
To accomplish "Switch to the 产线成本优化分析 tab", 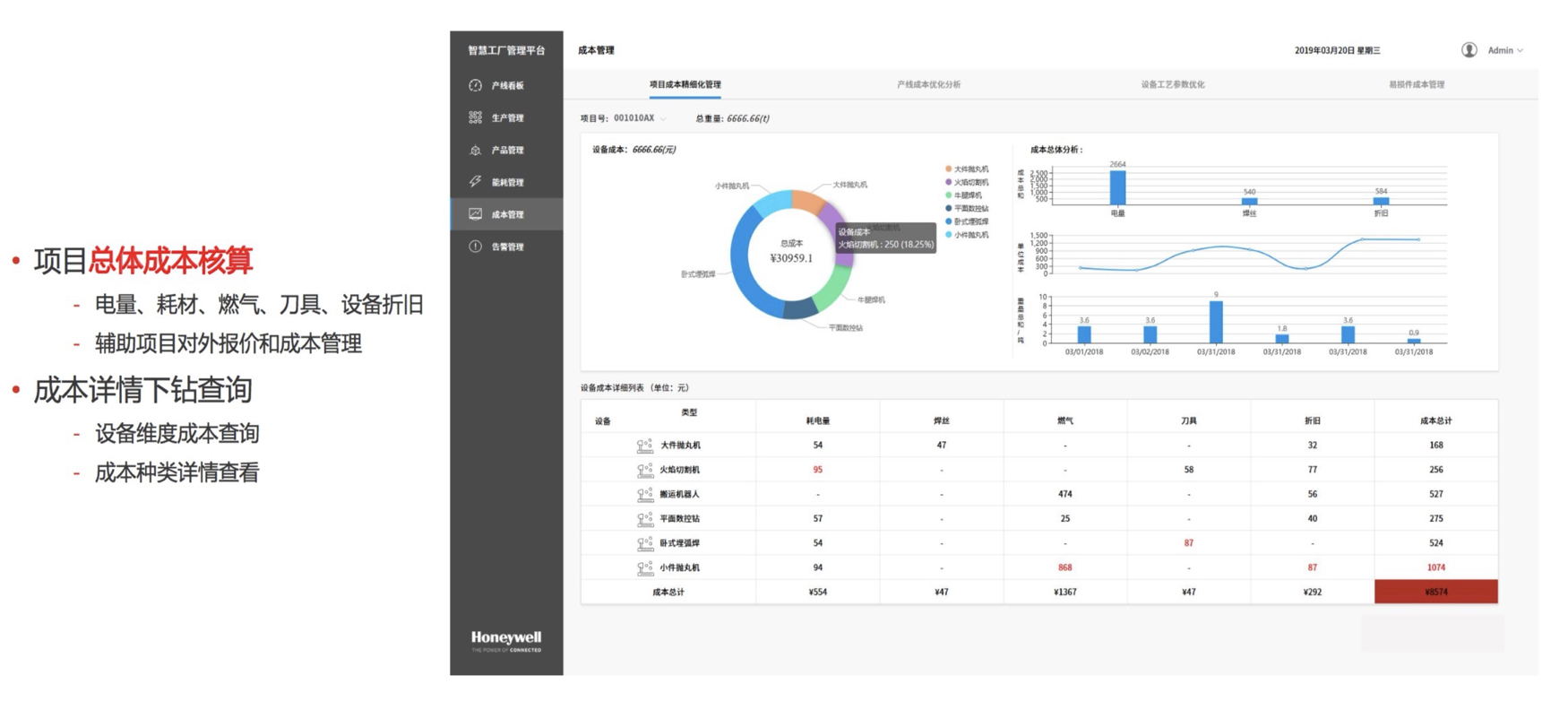I will pos(929,84).
